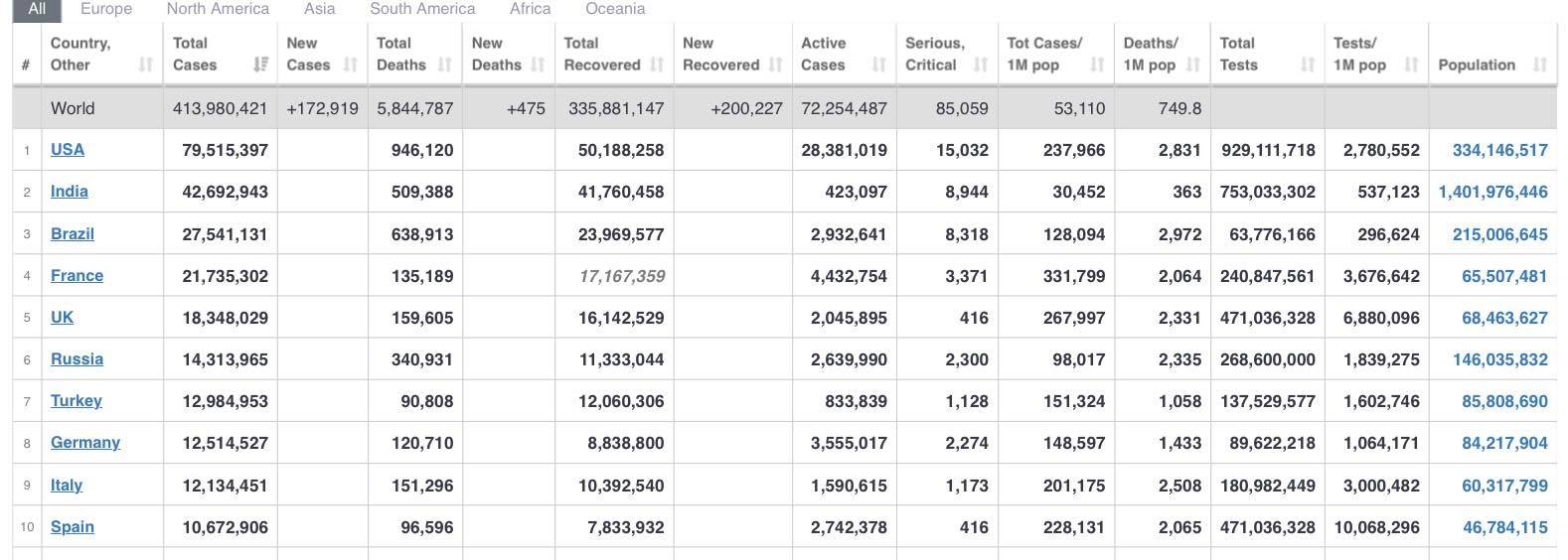Open the India country link
1568x560 pixels.
point(70,192)
